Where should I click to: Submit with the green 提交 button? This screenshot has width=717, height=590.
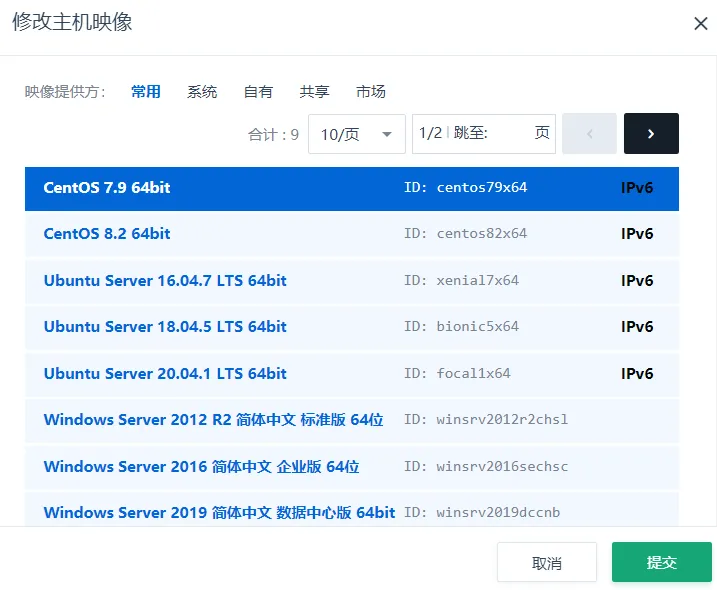pos(662,562)
